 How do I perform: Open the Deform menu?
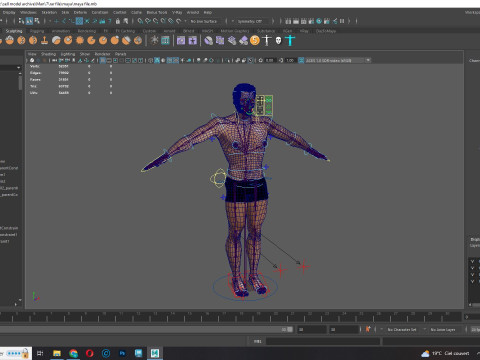80,12
